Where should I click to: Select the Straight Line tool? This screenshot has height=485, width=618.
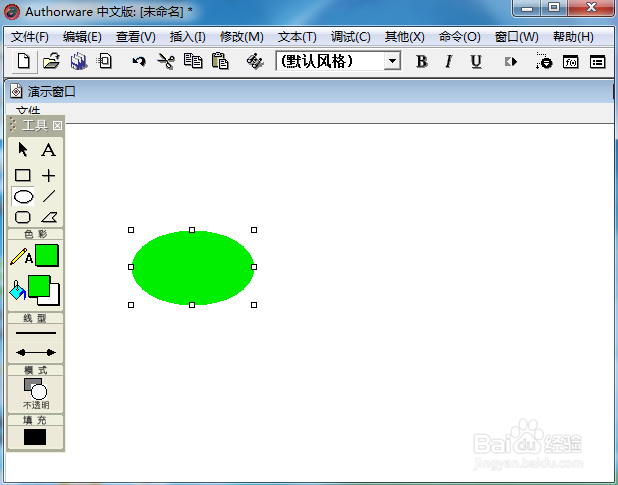click(x=48, y=176)
